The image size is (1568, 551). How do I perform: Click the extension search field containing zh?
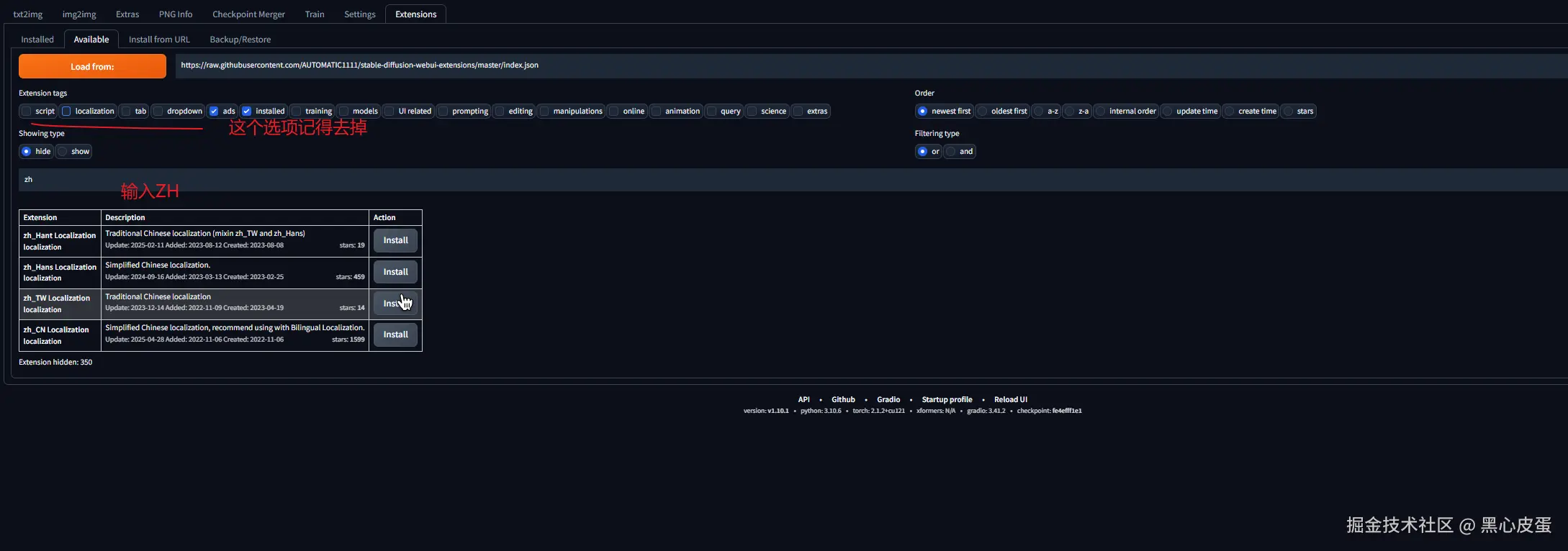pos(793,180)
